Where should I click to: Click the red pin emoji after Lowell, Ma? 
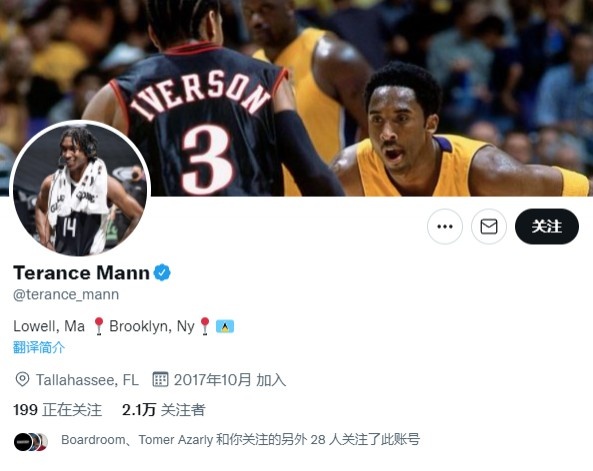99,326
